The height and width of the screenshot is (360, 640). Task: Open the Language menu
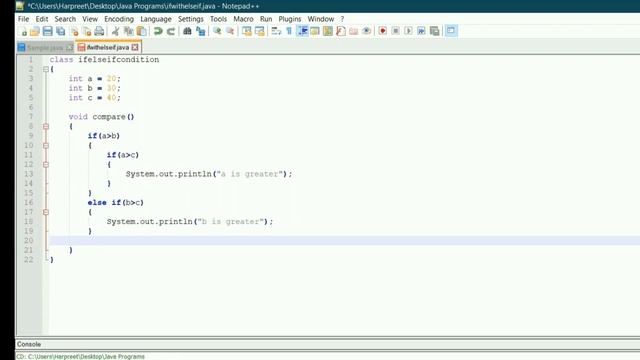pyautogui.click(x=156, y=19)
